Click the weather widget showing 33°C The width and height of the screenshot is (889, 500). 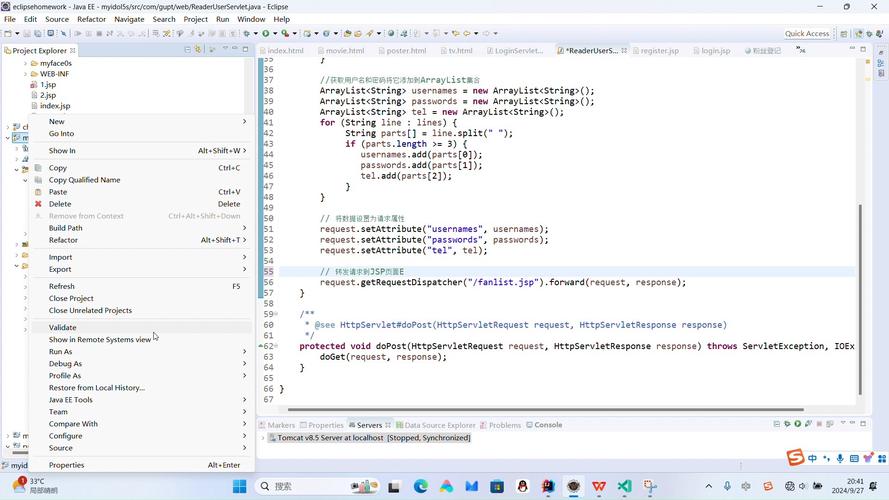[x=35, y=486]
